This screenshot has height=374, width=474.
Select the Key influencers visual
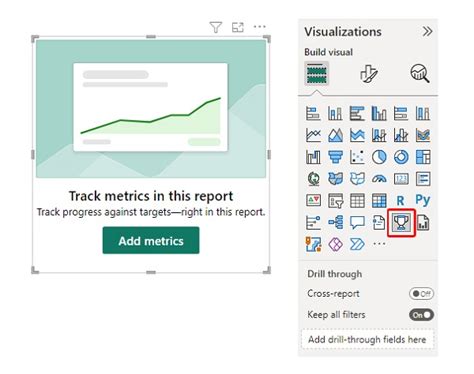point(313,223)
